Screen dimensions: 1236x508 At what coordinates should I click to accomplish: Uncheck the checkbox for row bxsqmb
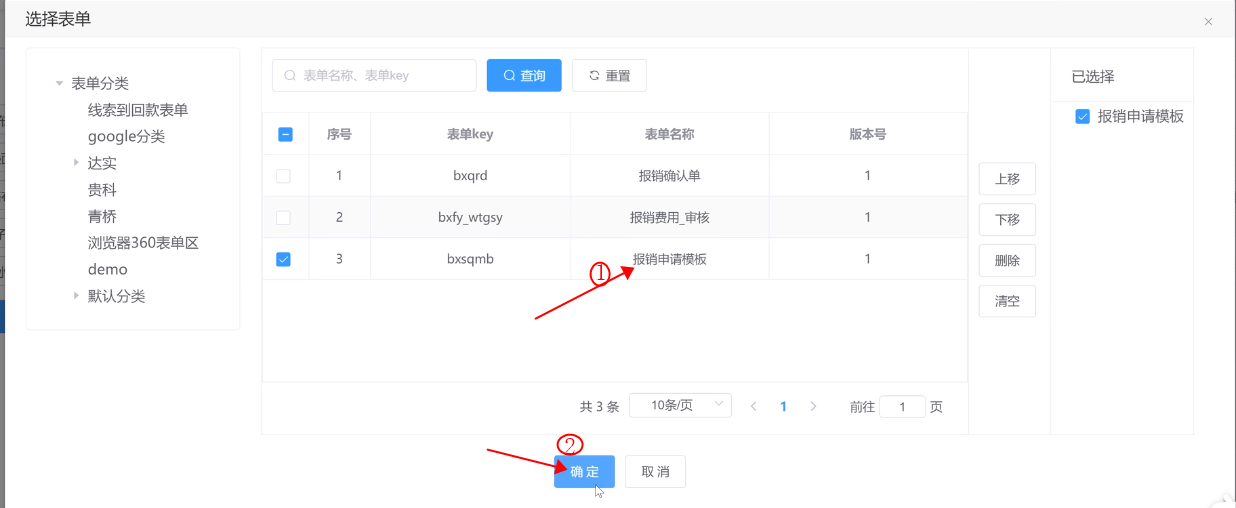[x=284, y=259]
